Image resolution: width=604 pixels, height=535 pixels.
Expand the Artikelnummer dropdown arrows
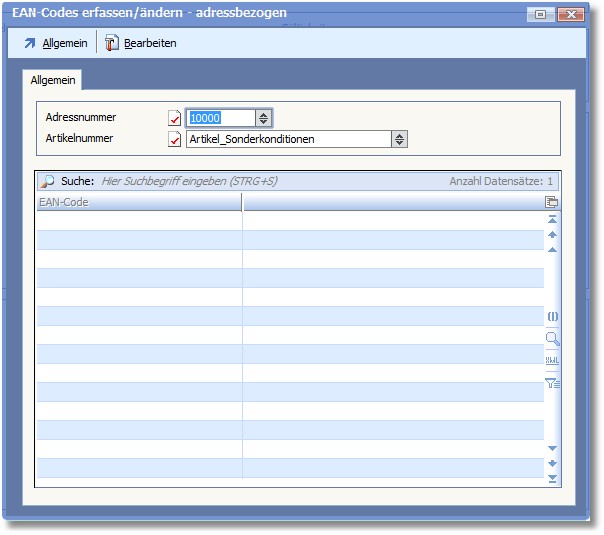[399, 140]
